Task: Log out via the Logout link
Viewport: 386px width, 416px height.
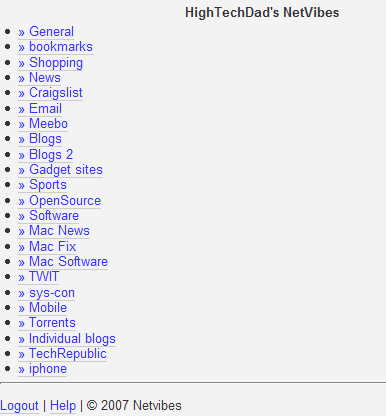Action: click(19, 406)
